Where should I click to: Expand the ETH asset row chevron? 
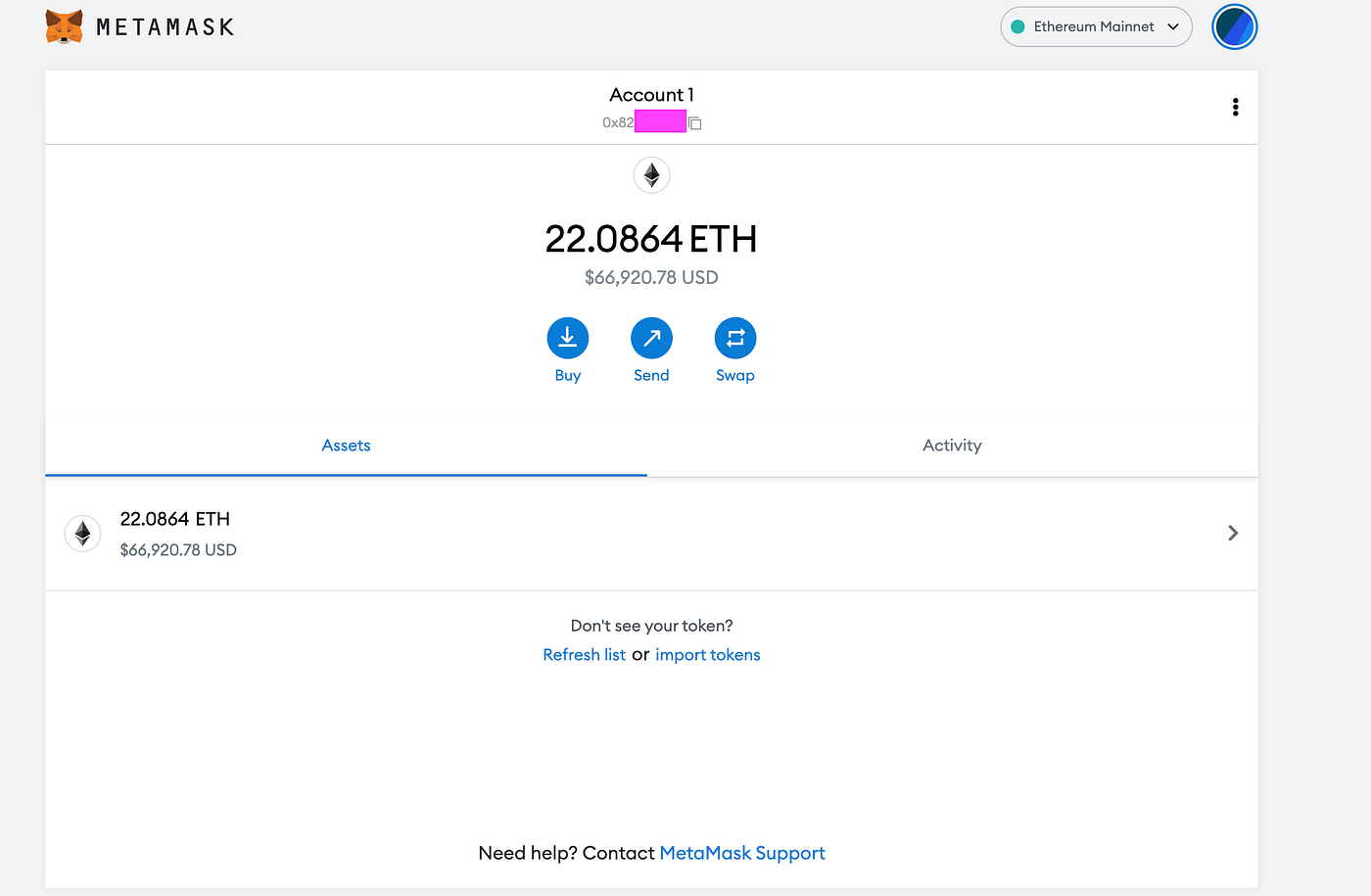point(1233,533)
